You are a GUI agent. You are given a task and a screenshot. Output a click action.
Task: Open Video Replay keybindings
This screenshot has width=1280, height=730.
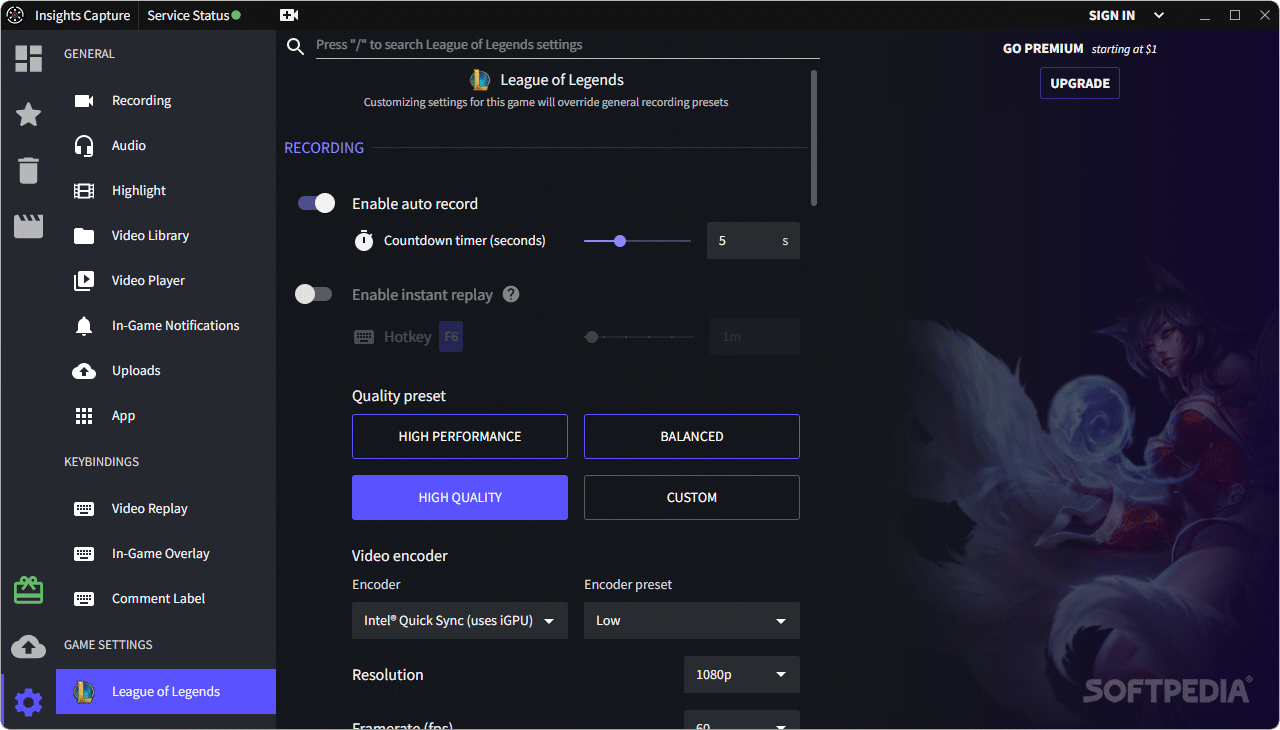[x=166, y=509]
